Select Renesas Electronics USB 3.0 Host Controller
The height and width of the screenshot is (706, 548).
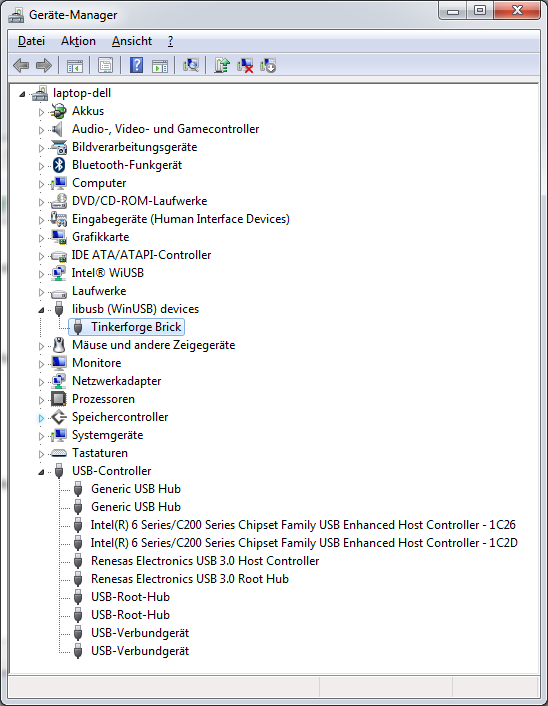coord(205,561)
